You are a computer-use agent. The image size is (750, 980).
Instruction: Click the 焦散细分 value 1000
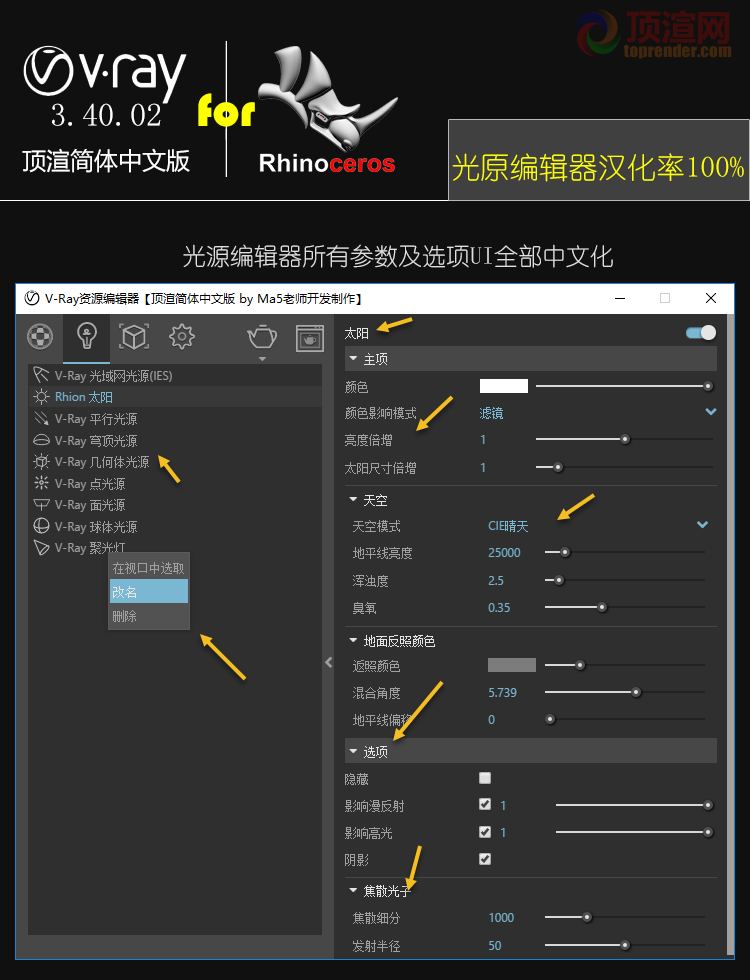pos(501,918)
